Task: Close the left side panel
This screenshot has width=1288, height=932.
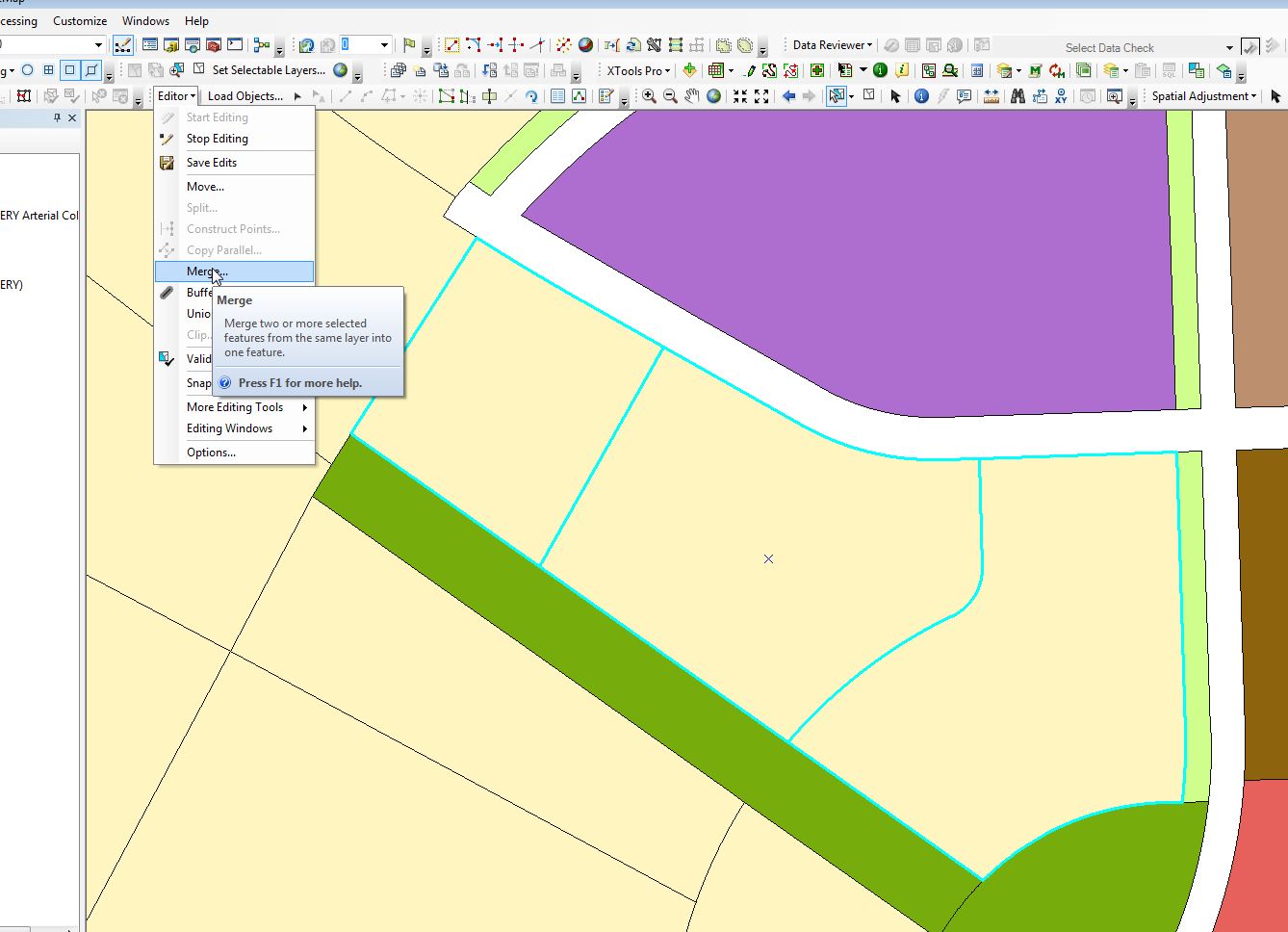Action: click(72, 117)
